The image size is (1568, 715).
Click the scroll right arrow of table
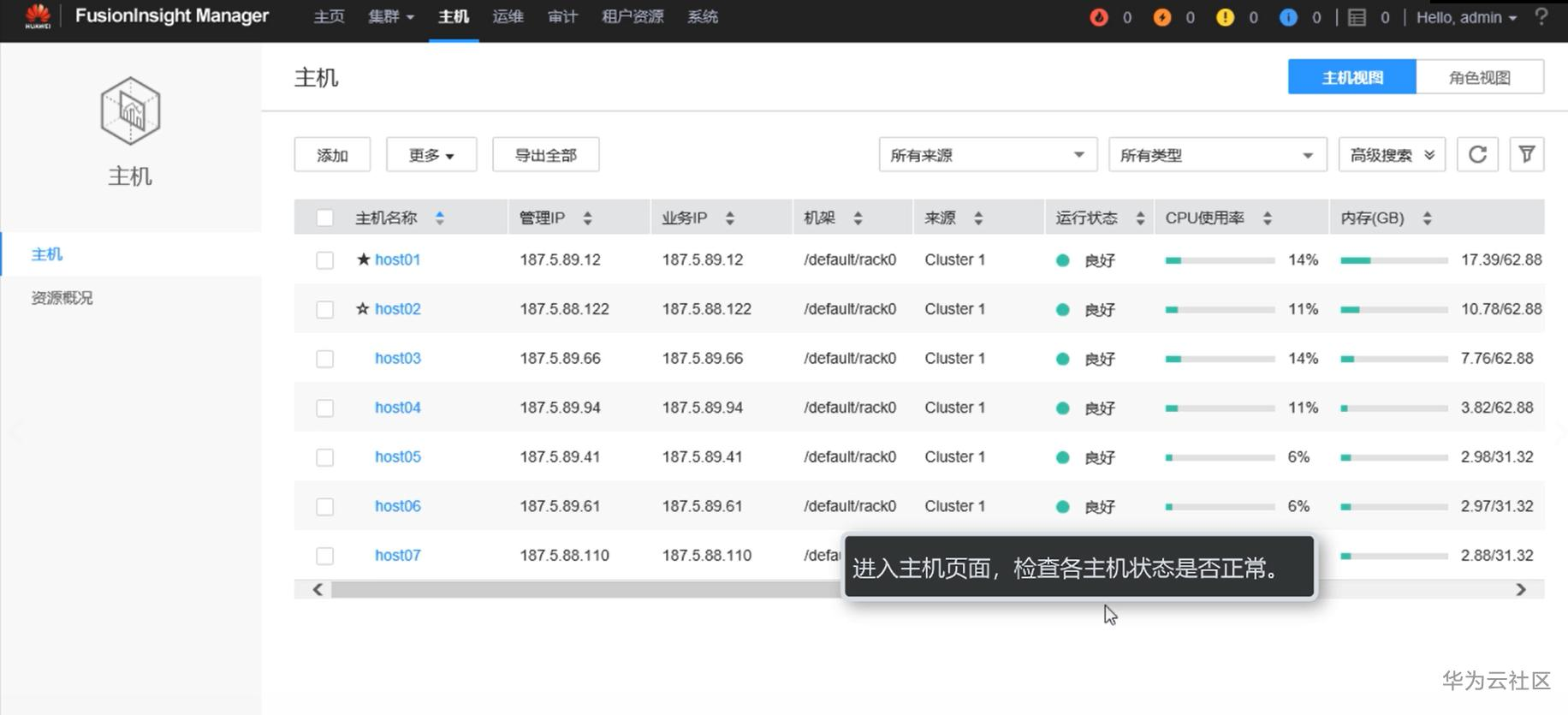pyautogui.click(x=1521, y=589)
